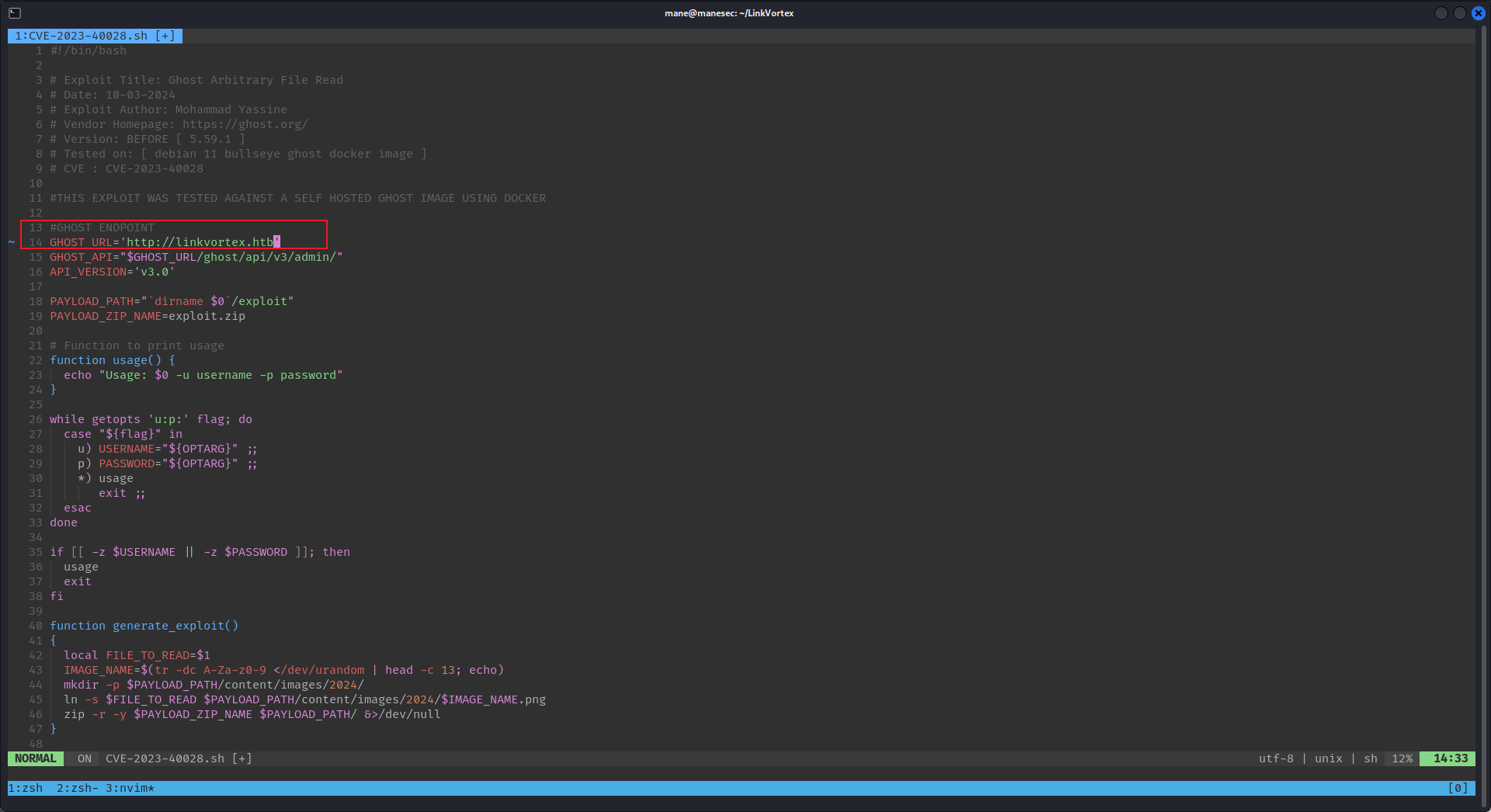This screenshot has width=1491, height=812.
Task: Click the utf-8 encoding label
Action: [x=1276, y=758]
